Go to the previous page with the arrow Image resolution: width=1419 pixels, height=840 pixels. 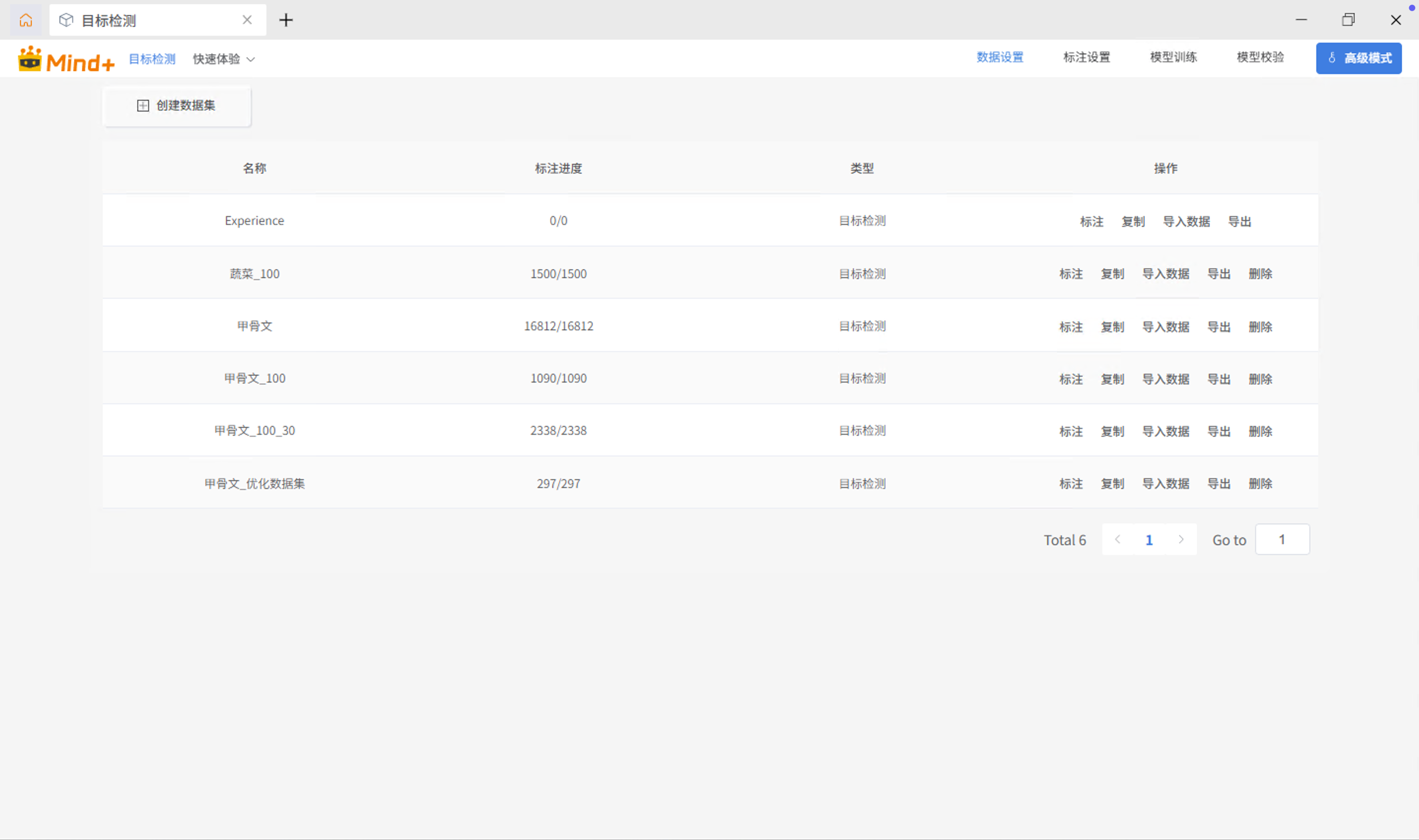pos(1117,539)
